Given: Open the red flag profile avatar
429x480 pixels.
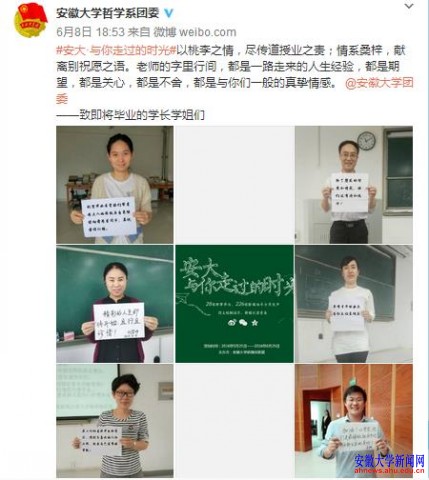Looking at the screenshot, I should click(x=30, y=20).
